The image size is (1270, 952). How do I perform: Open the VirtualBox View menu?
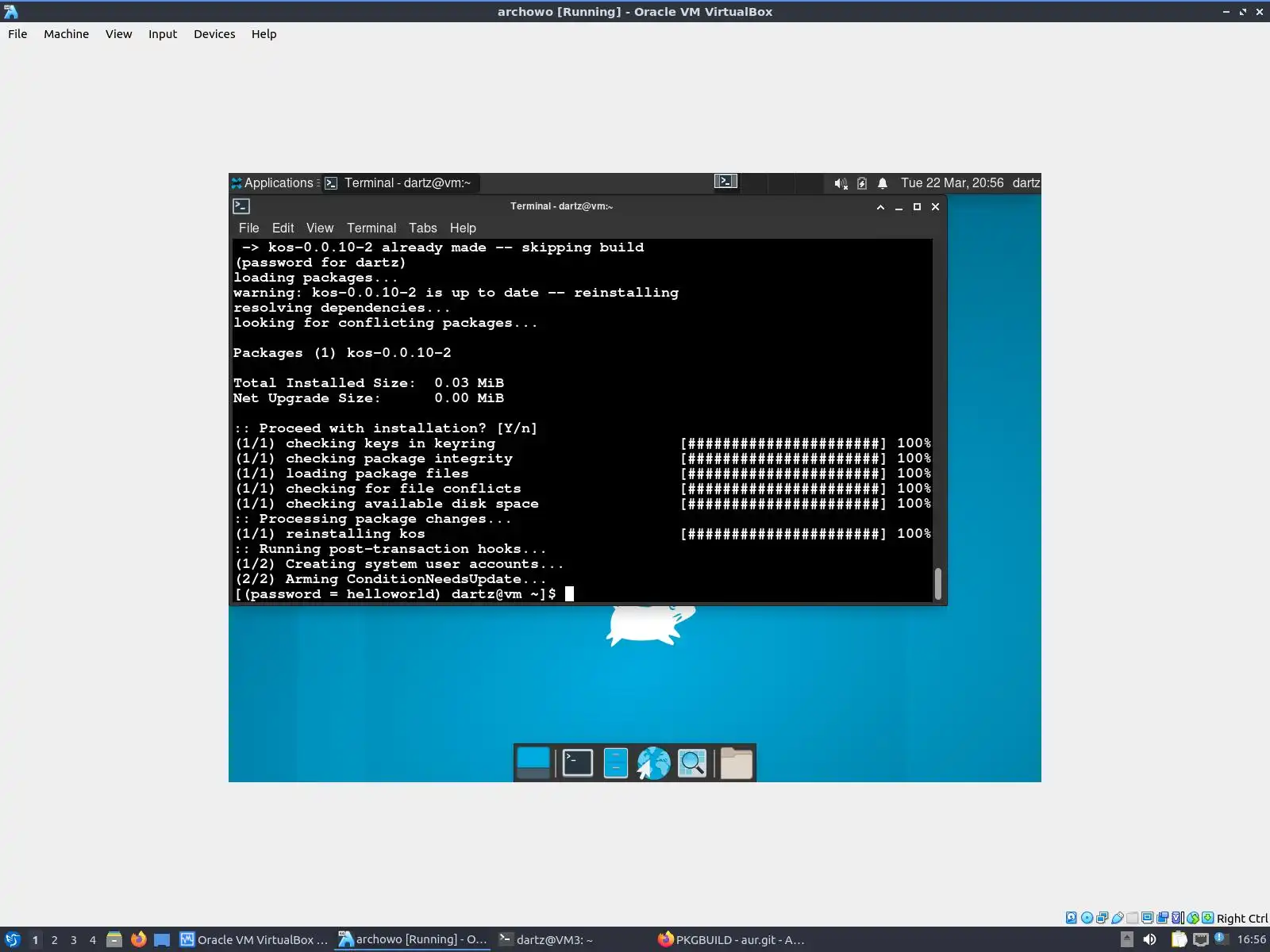click(x=119, y=34)
